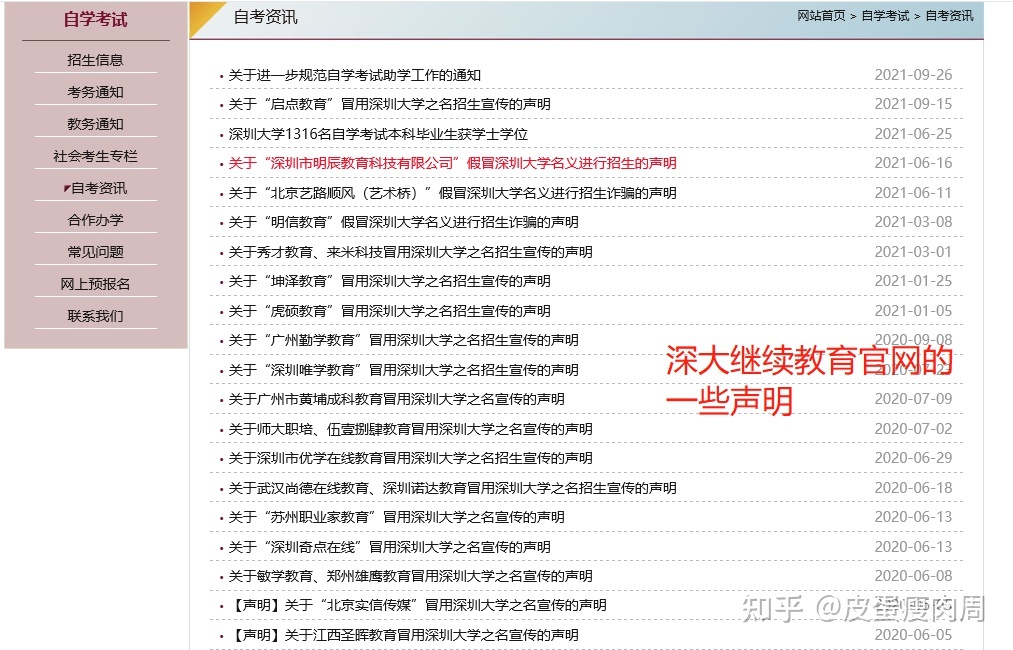This screenshot has width=1013, height=650.
Task: Open notice 关于进一步规范自学考试助学工作的通知
Action: [x=355, y=75]
